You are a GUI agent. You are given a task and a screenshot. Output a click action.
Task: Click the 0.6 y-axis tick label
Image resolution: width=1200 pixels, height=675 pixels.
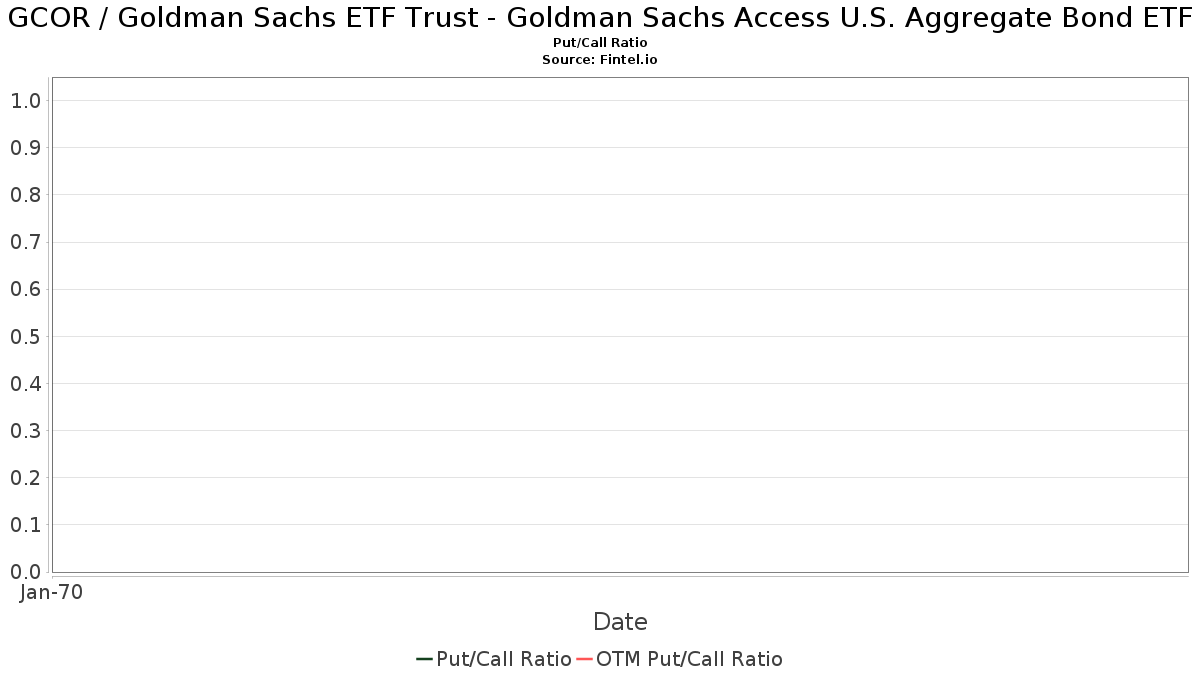25,289
